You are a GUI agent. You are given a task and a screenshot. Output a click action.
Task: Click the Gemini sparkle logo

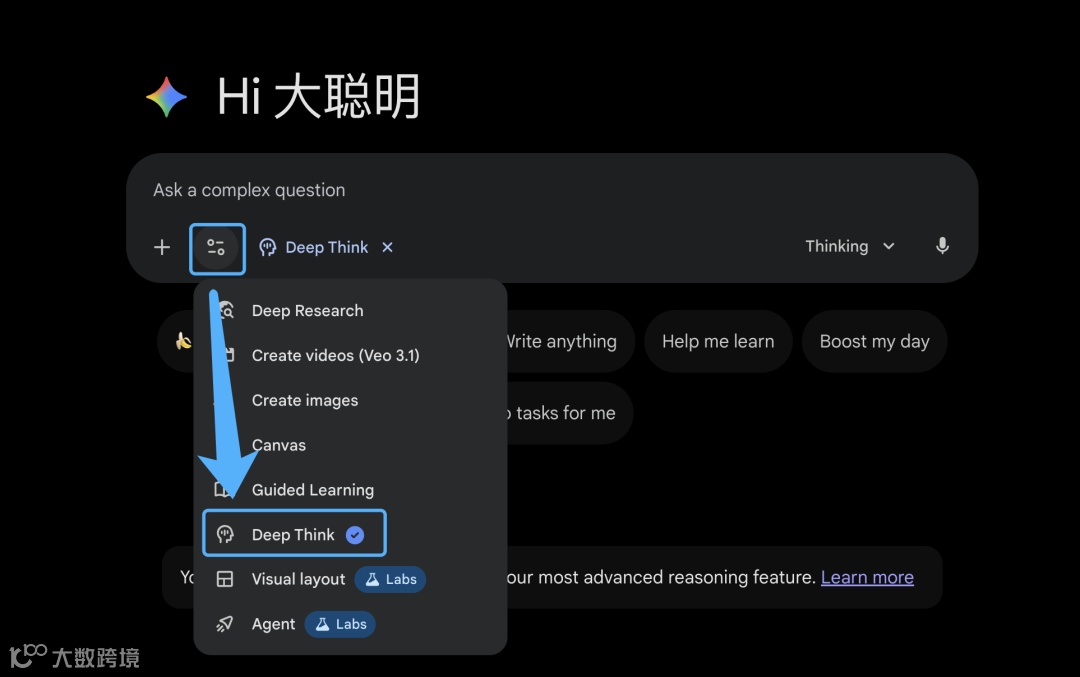pos(167,96)
